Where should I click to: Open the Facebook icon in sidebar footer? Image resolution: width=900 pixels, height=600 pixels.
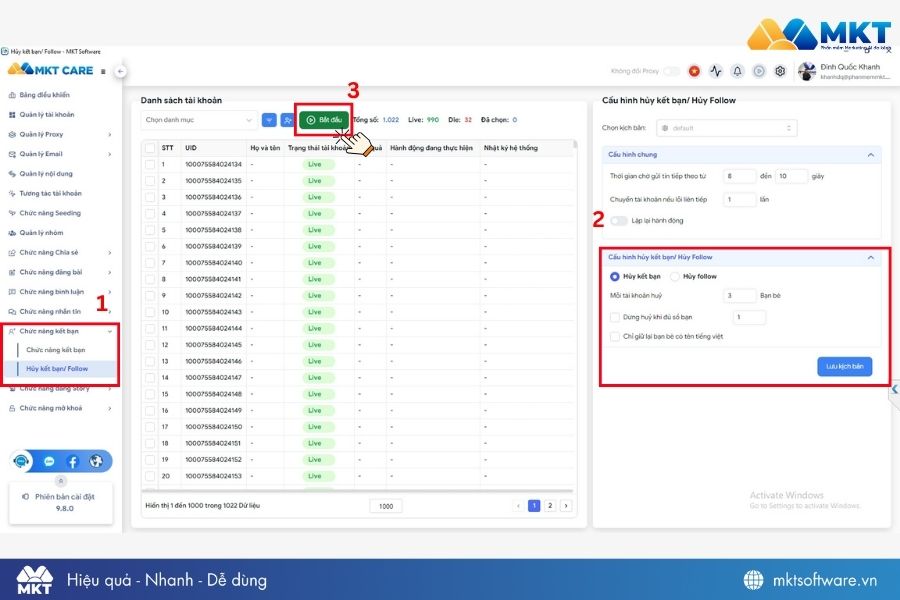click(x=73, y=461)
